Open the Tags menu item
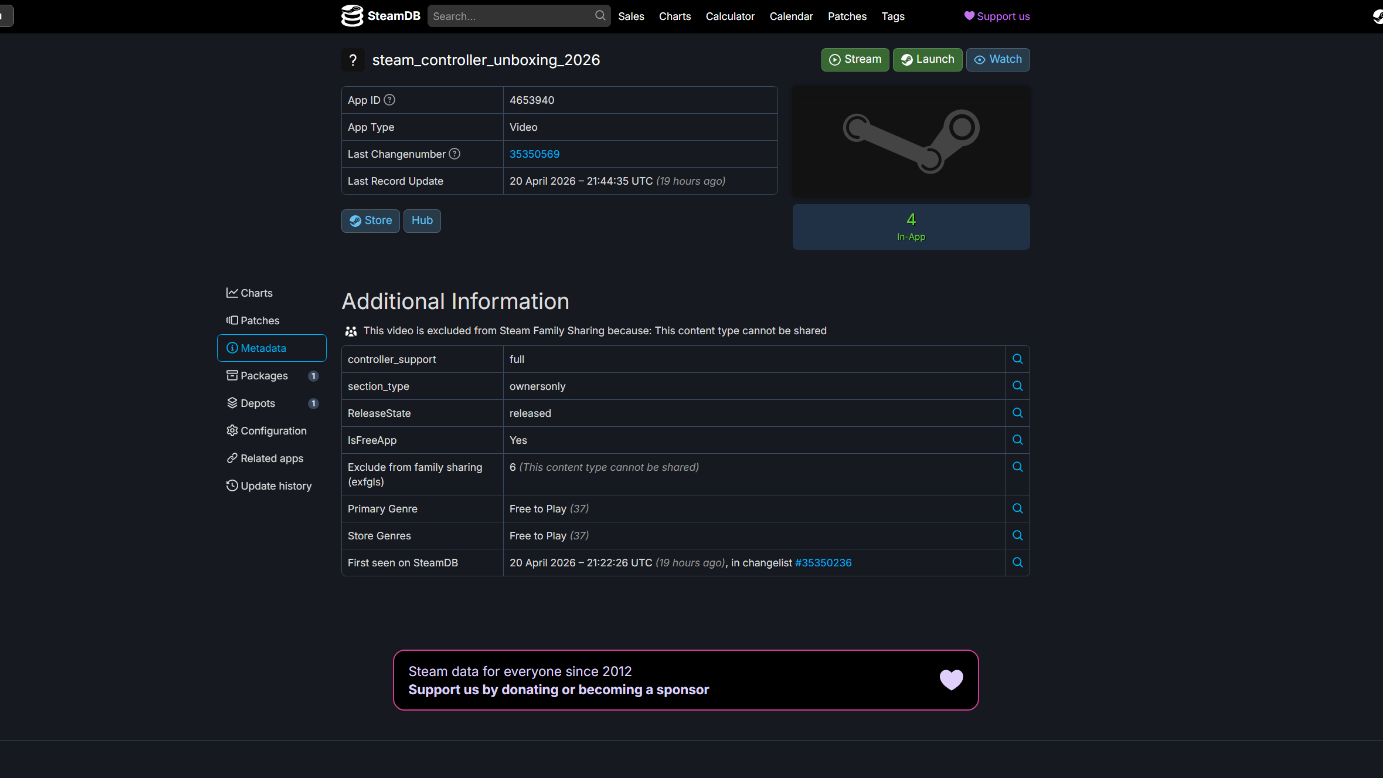The height and width of the screenshot is (778, 1383). tap(893, 16)
